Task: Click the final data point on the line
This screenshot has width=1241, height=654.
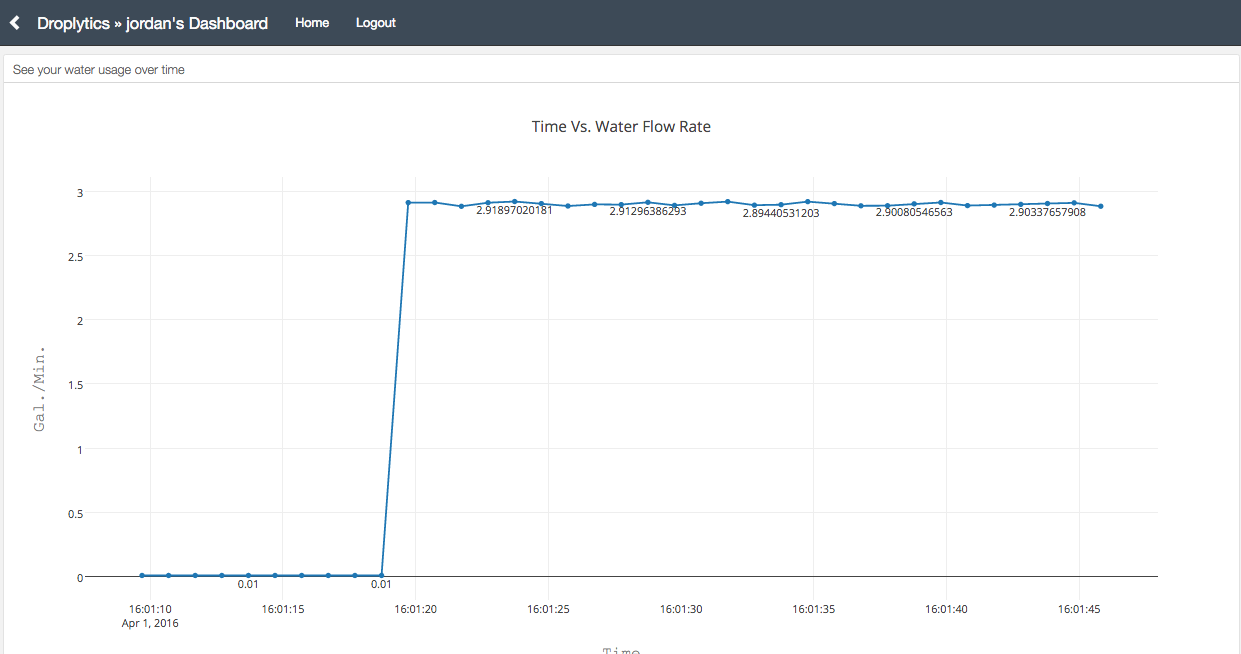Action: coord(1101,206)
